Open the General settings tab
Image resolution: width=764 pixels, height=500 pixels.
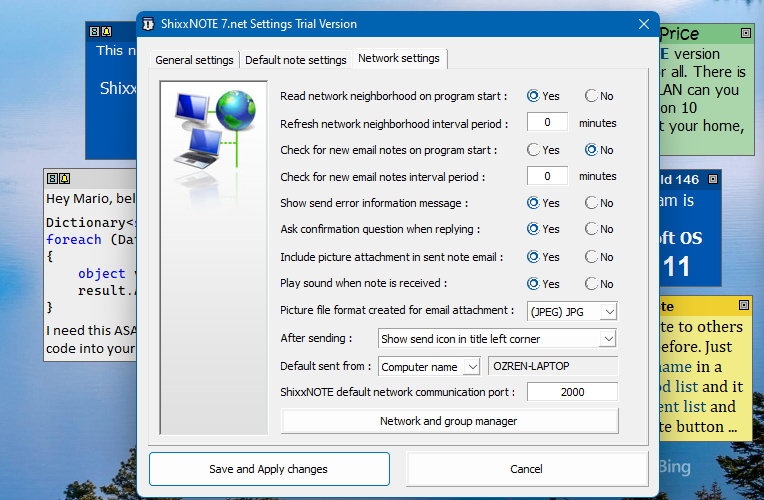click(x=194, y=60)
